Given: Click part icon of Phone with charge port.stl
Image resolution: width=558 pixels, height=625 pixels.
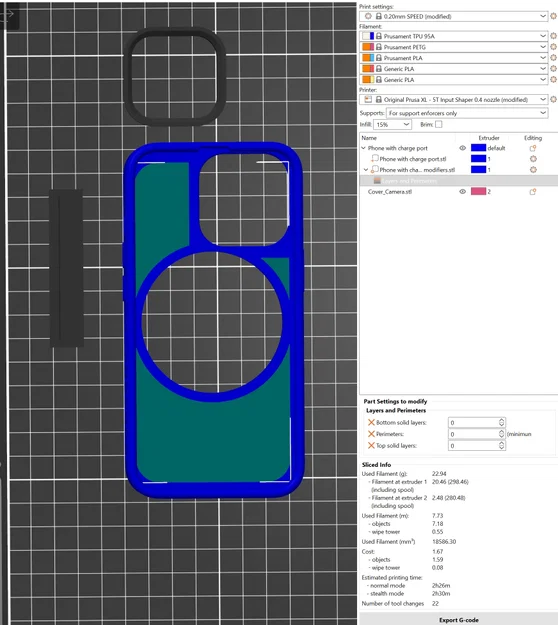Looking at the screenshot, I should (375, 159).
